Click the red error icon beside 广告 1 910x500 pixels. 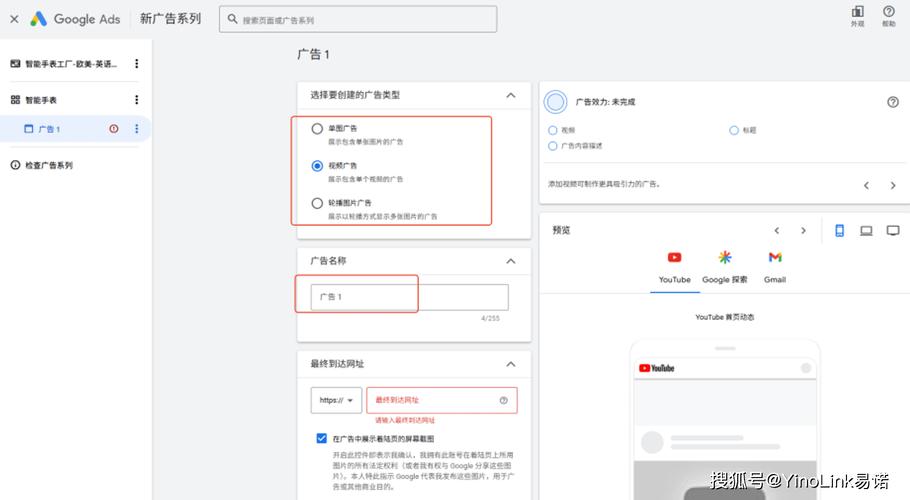click(114, 129)
